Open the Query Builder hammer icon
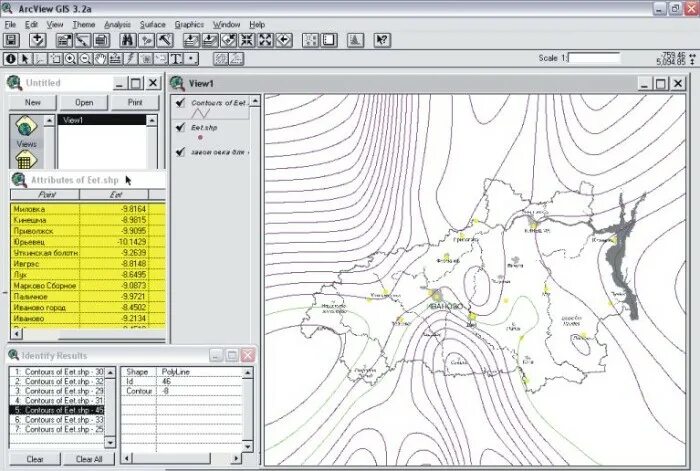The image size is (700, 471). tap(165, 40)
